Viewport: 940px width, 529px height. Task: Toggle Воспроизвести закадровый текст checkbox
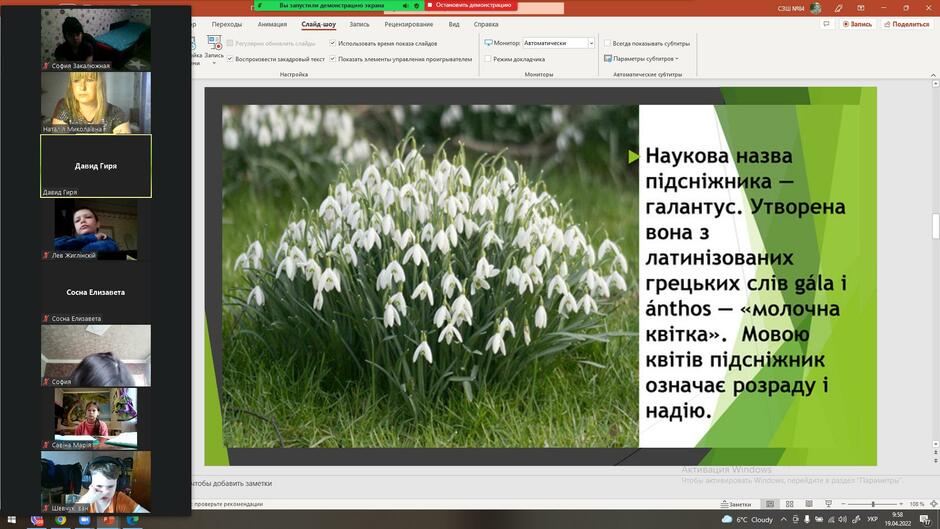tap(230, 59)
